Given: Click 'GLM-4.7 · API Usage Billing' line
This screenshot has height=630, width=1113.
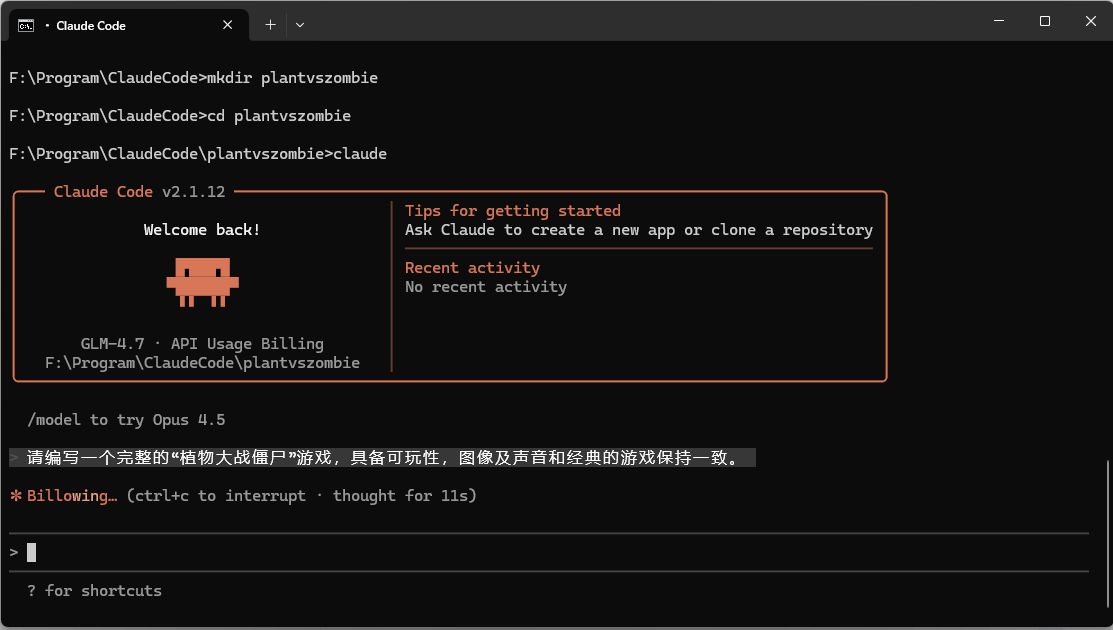Looking at the screenshot, I should [x=202, y=343].
